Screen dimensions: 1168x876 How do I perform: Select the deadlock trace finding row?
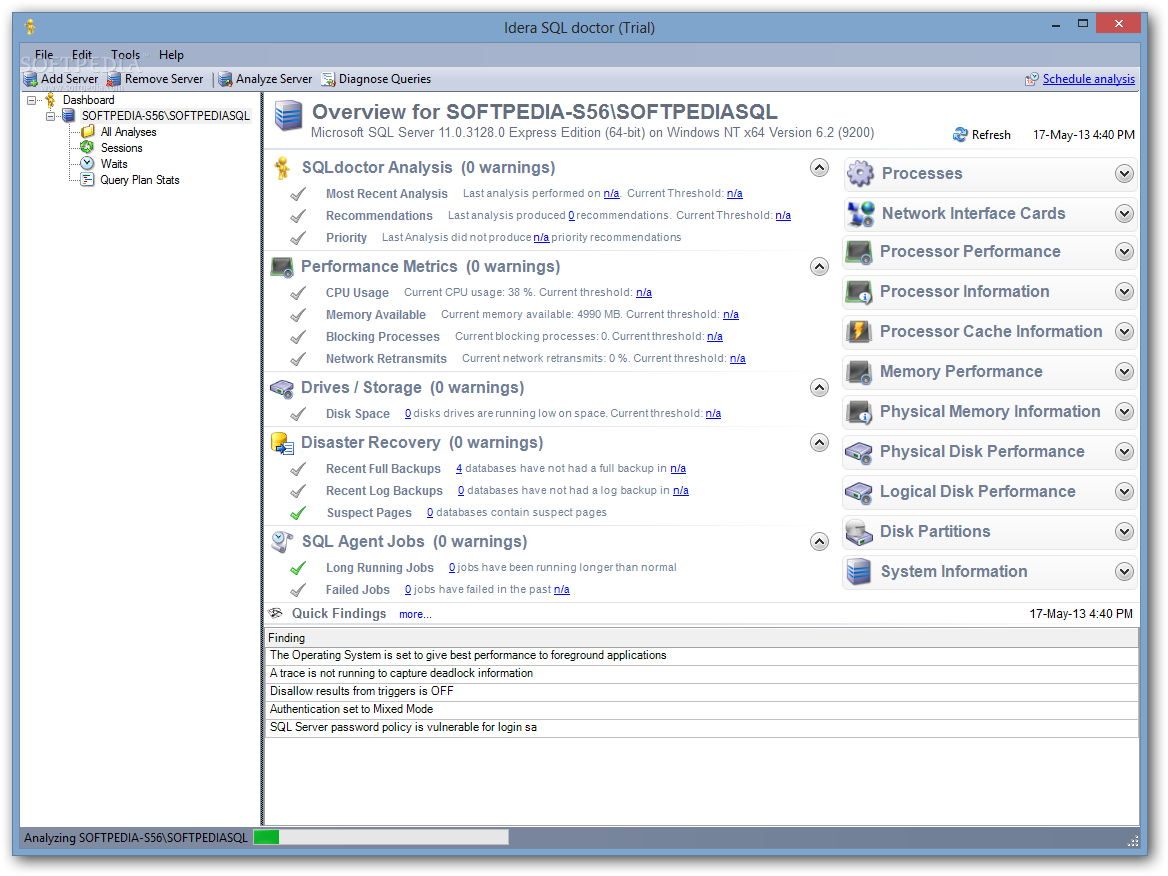pyautogui.click(x=702, y=673)
